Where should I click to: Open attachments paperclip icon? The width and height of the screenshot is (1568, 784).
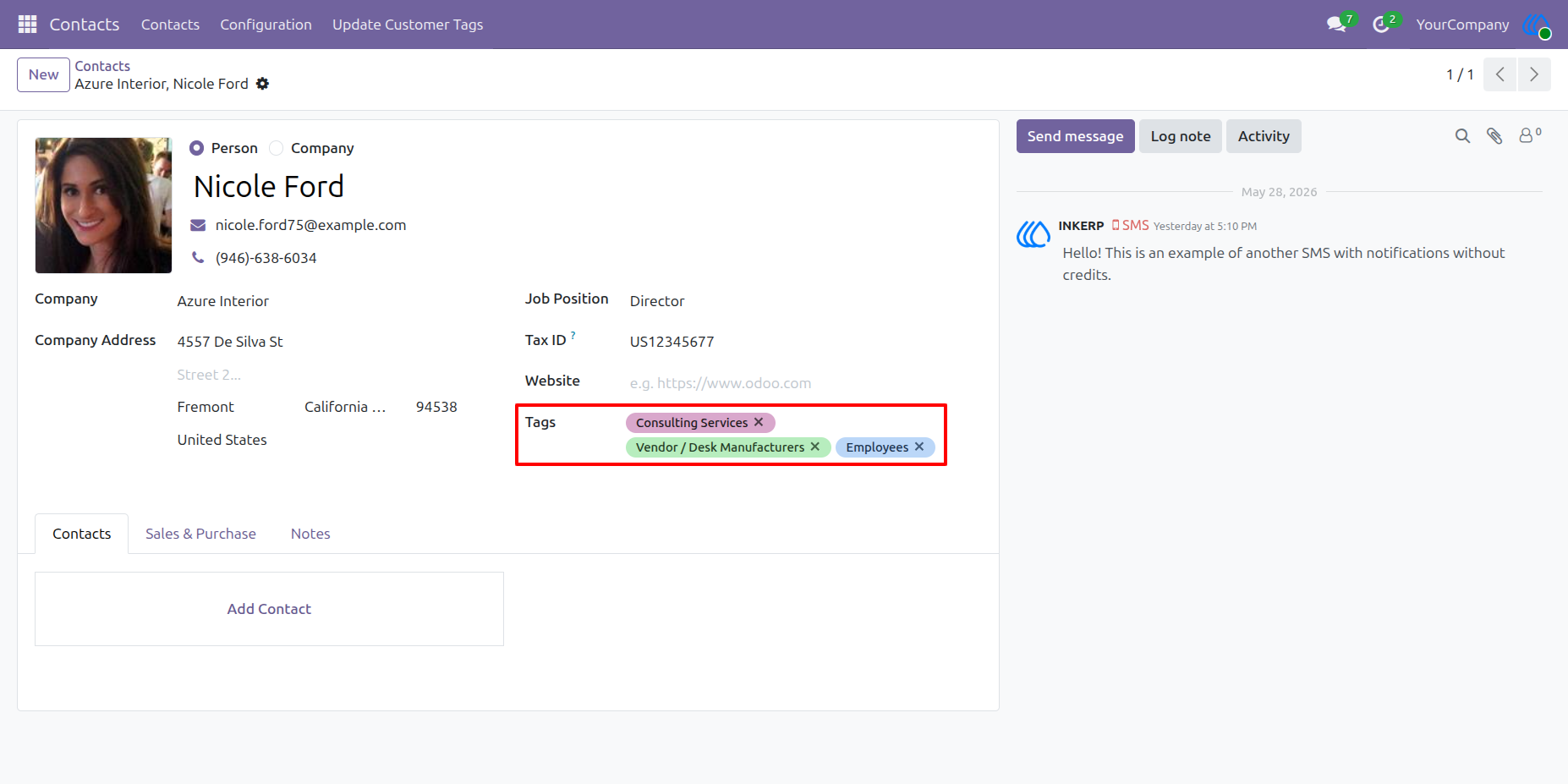1494,136
